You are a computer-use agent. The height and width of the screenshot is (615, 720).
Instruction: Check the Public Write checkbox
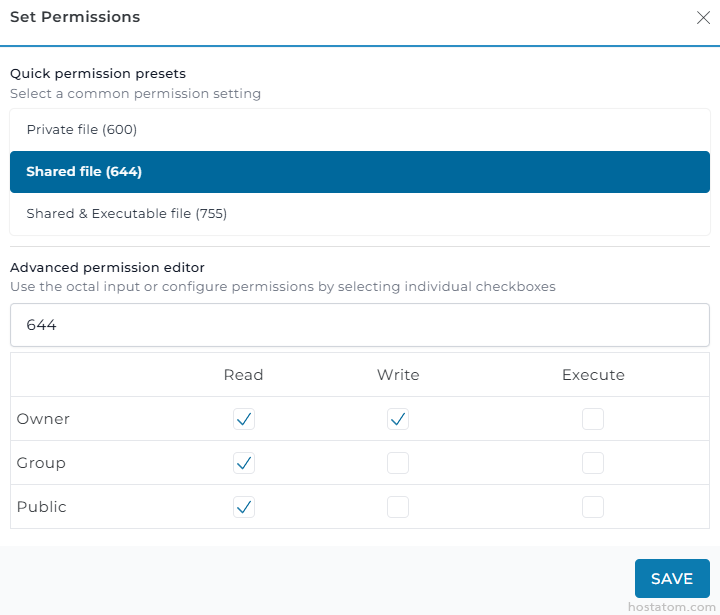398,507
